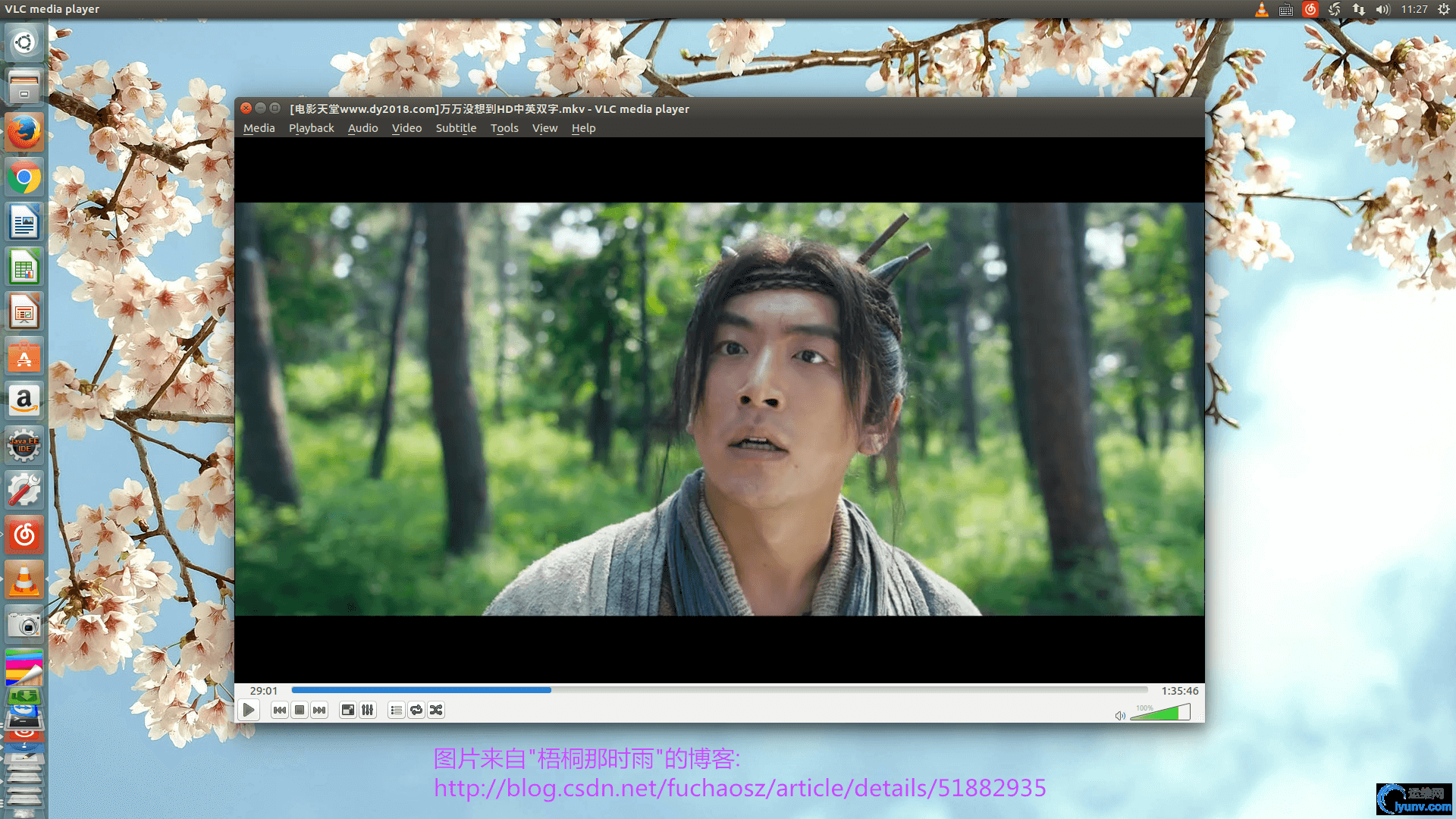Open System Settings wrench-gear icon

[x=24, y=490]
